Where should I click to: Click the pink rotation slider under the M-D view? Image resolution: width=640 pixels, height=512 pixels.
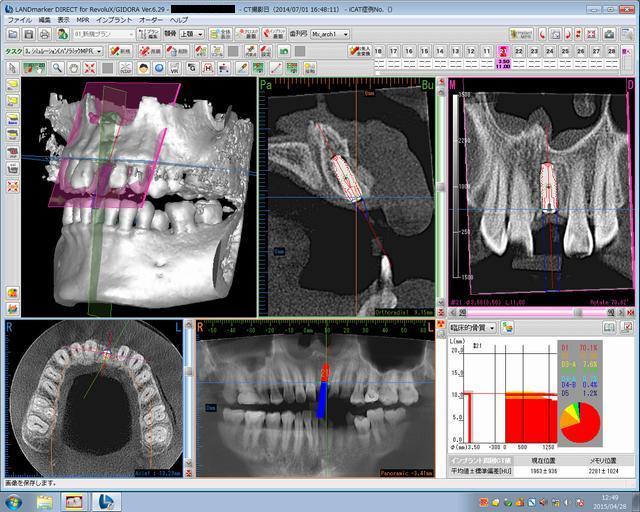(x=538, y=312)
